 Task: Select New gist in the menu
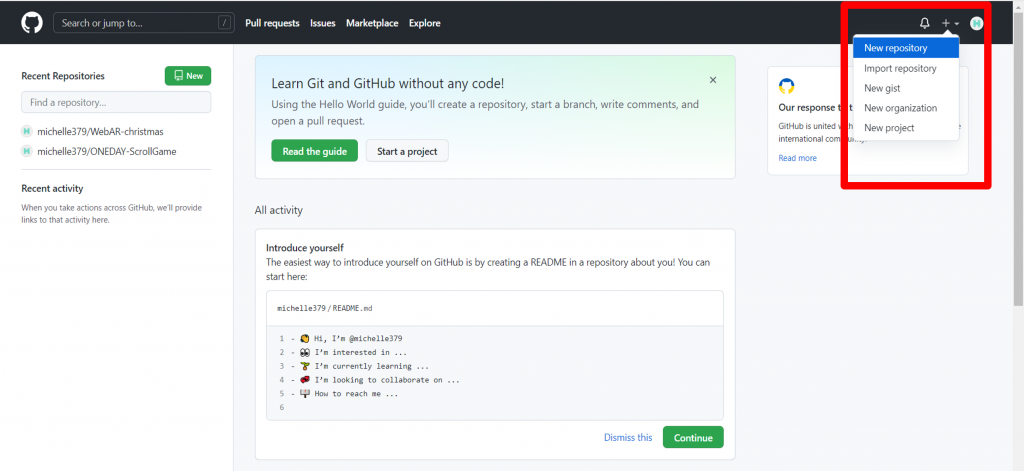click(906, 88)
